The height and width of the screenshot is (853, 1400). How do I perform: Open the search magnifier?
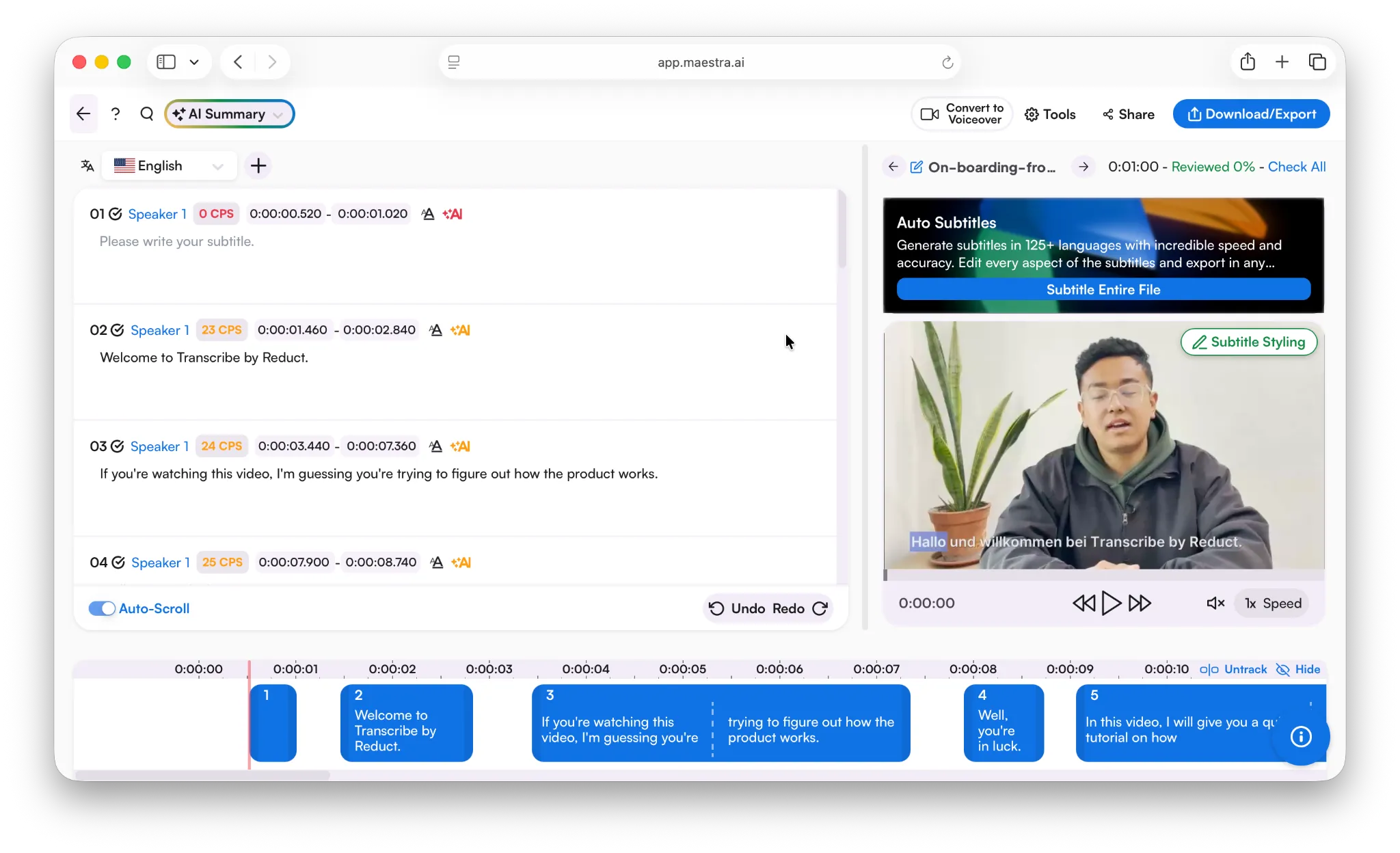point(146,114)
